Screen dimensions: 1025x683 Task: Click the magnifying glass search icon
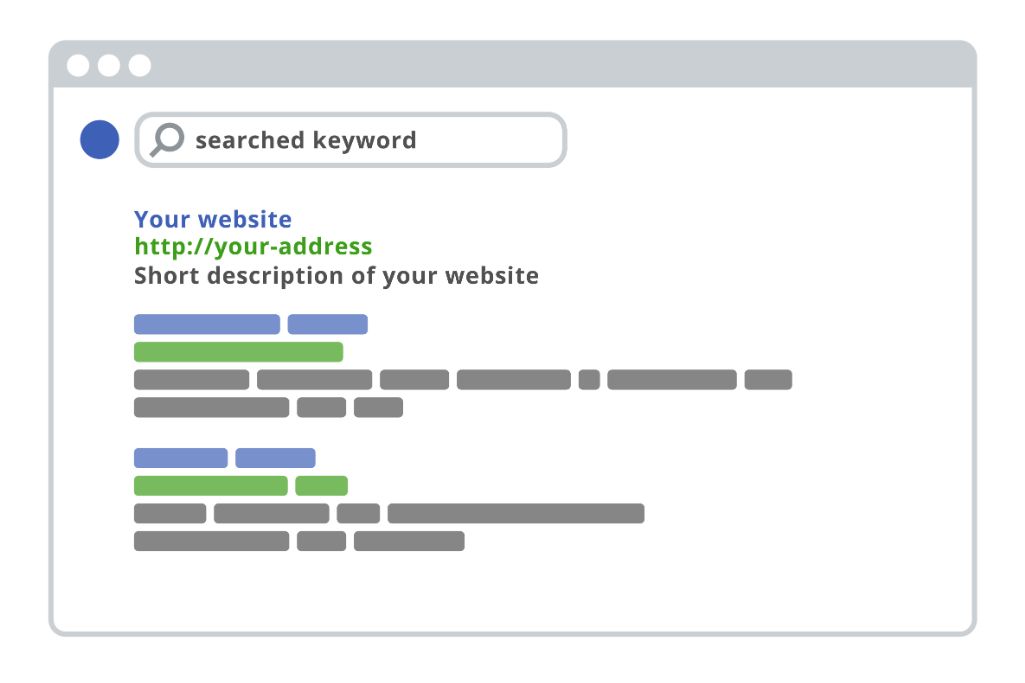[x=166, y=139]
